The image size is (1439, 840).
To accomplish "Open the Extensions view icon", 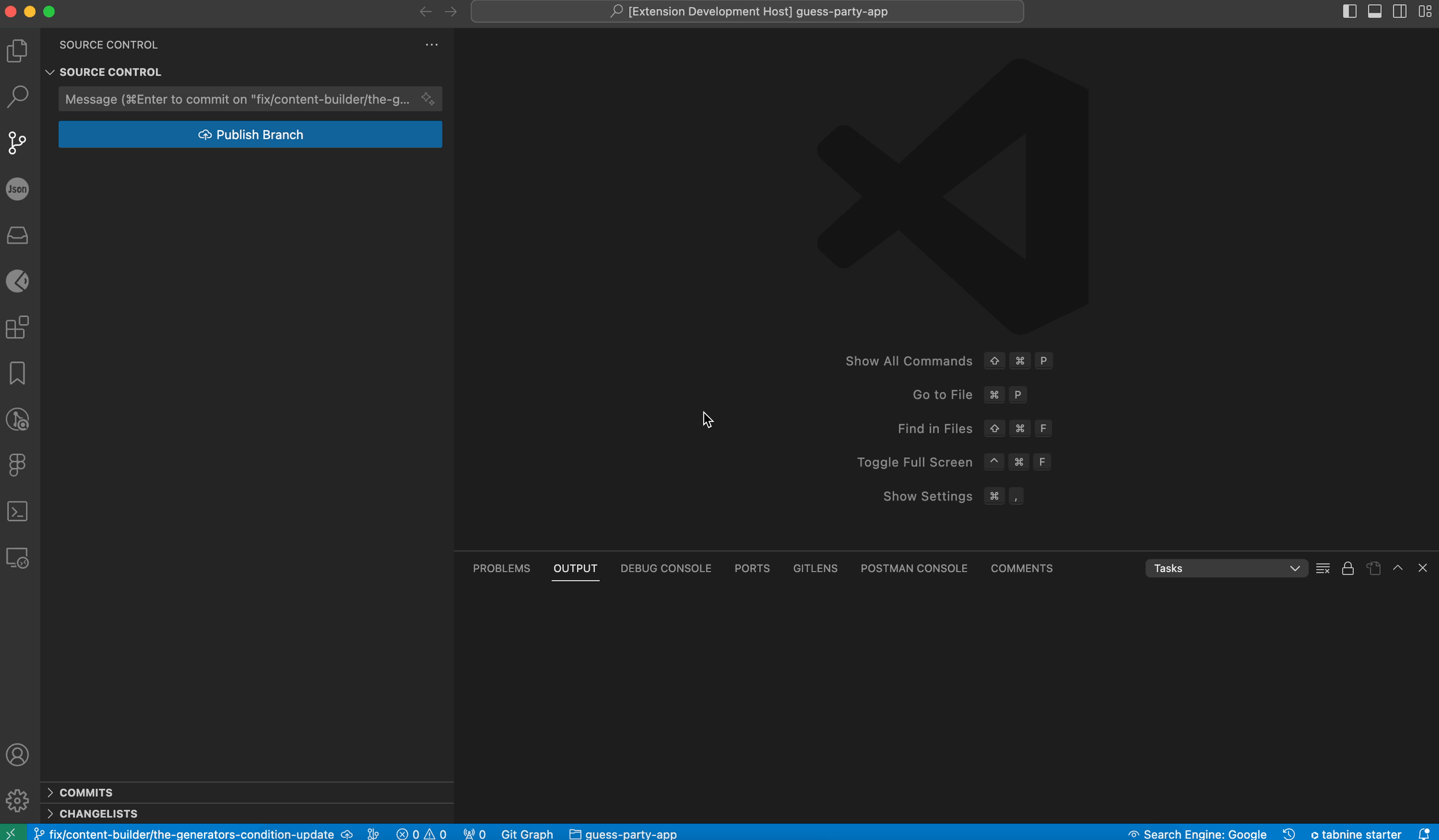I will click(17, 327).
